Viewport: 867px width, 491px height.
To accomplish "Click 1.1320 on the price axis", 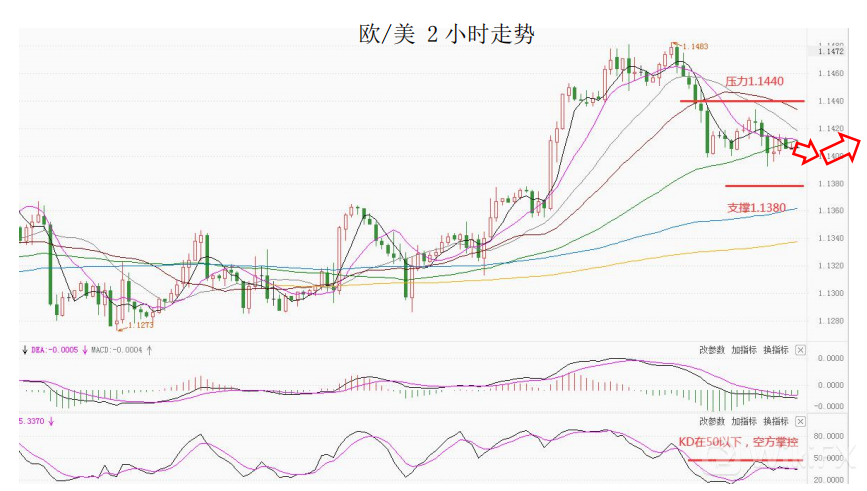I will click(831, 266).
